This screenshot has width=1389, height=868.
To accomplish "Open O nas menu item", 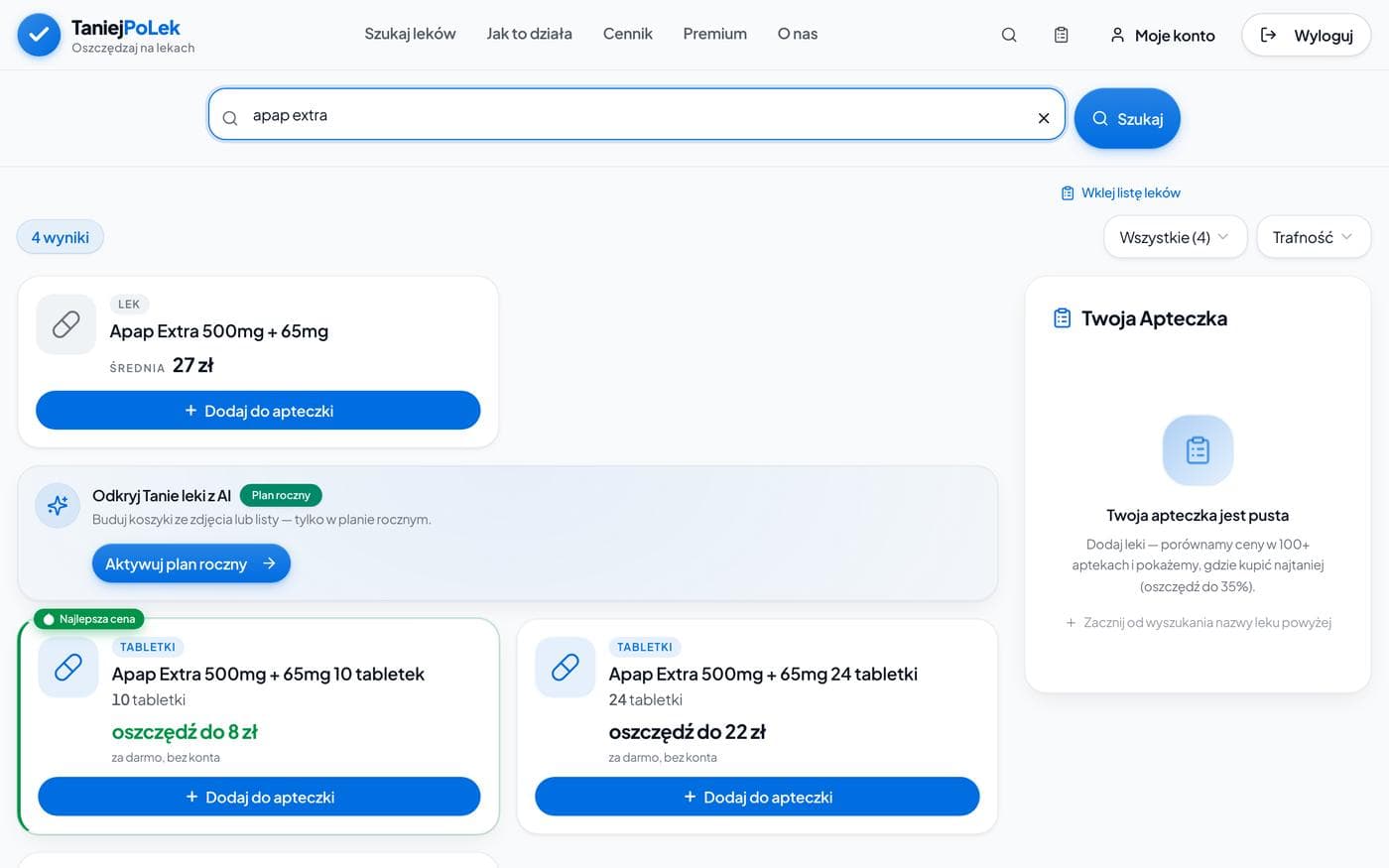I will pyautogui.click(x=798, y=34).
